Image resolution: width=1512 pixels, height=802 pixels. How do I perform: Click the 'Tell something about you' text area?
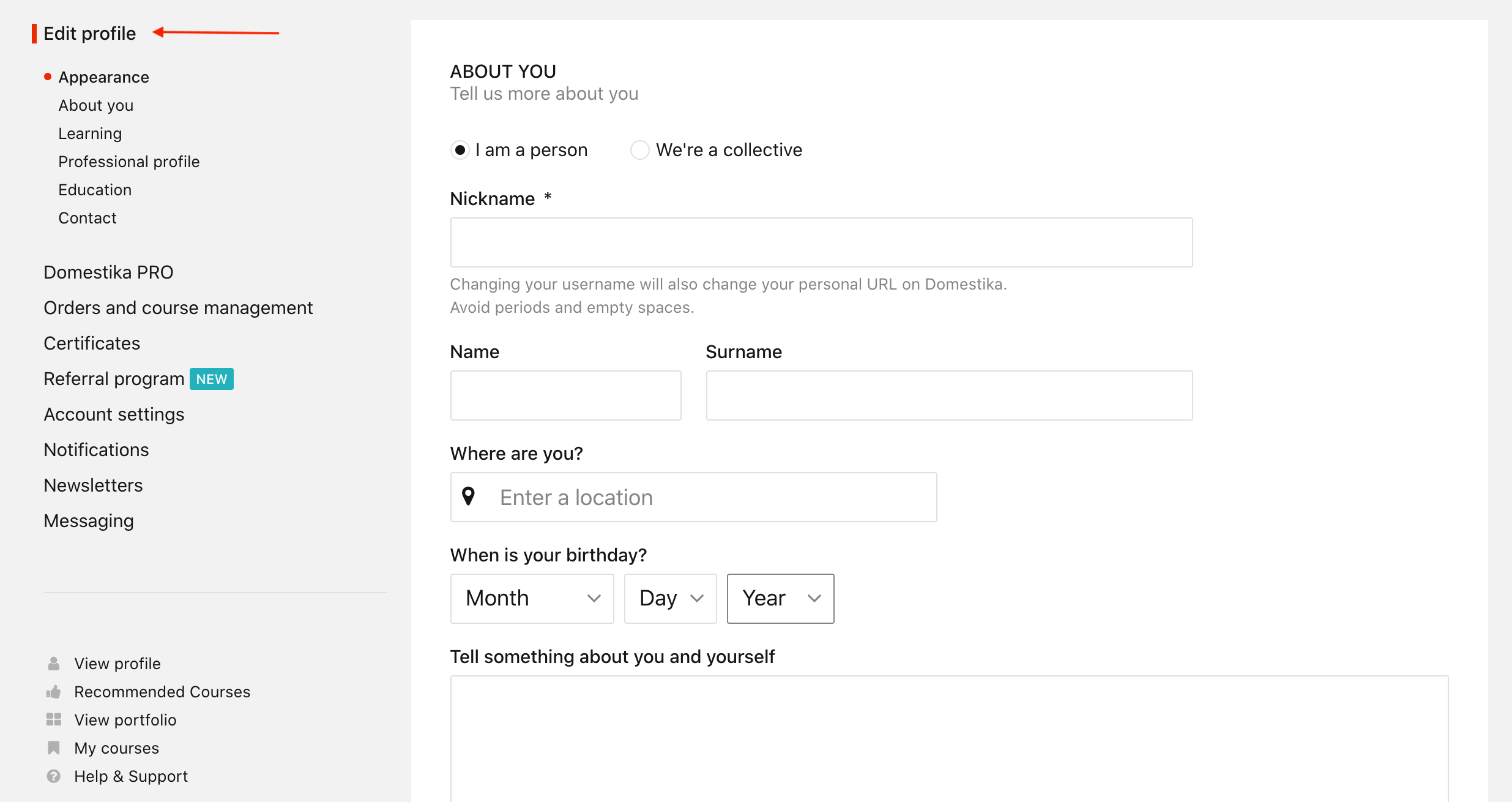point(949,739)
